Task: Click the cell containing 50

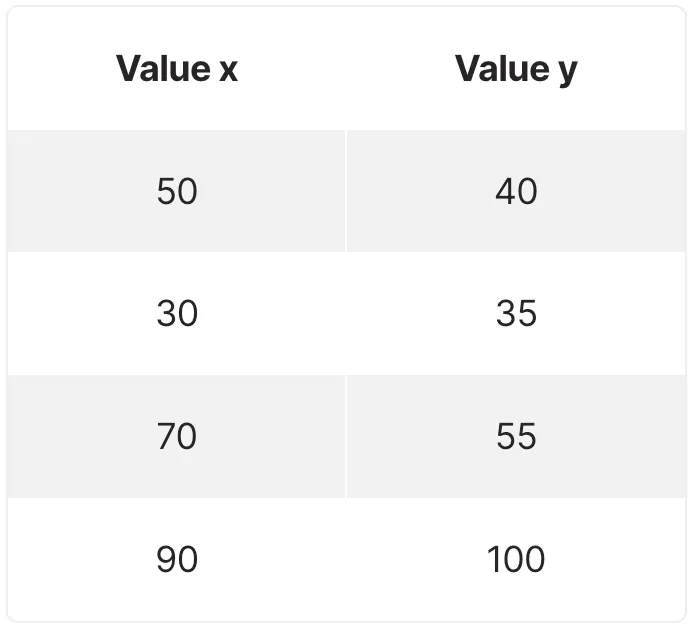Action: point(177,191)
